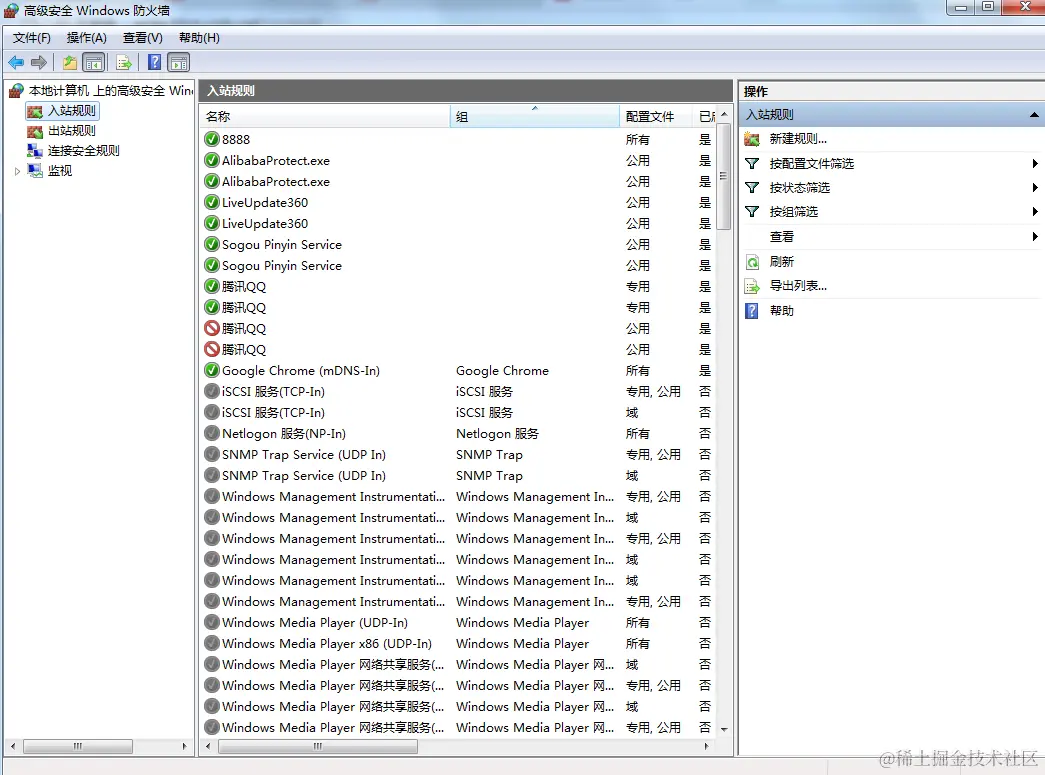
Task: Click the Back arrow toolbar icon
Action: (16, 63)
